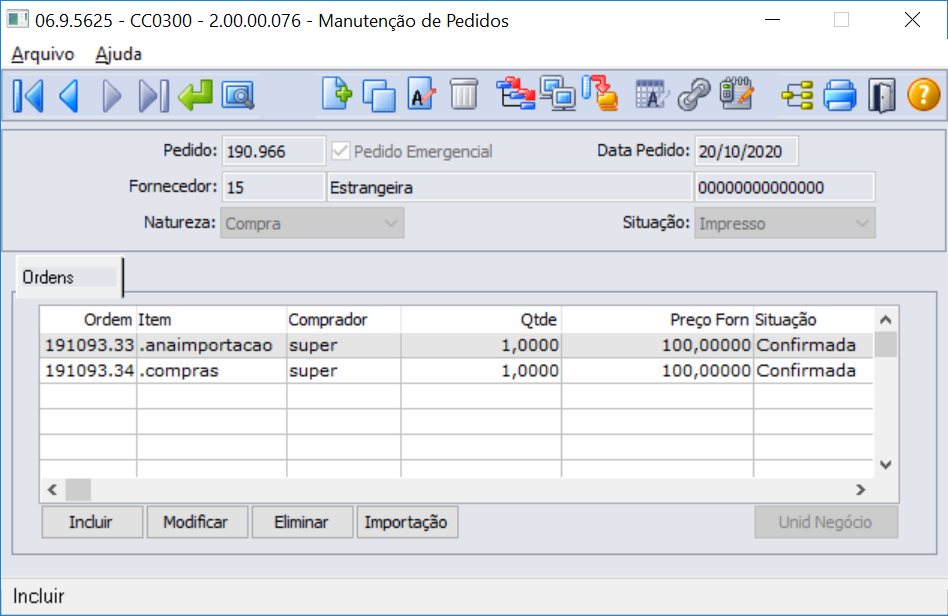Click the Eliminar button
This screenshot has width=948, height=616.
pos(302,522)
